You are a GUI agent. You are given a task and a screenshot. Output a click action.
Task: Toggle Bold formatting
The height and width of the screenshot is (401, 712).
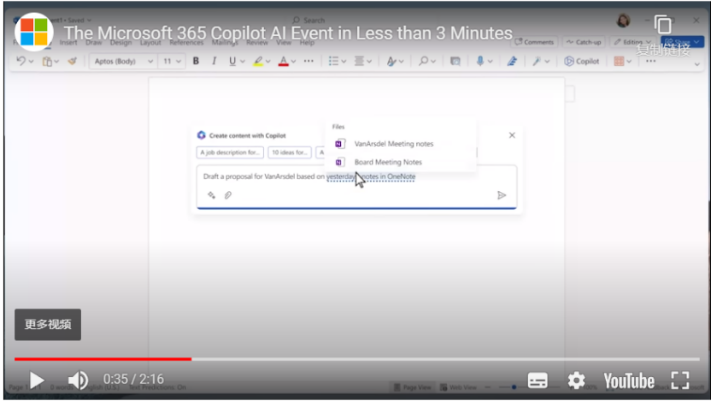pos(196,61)
